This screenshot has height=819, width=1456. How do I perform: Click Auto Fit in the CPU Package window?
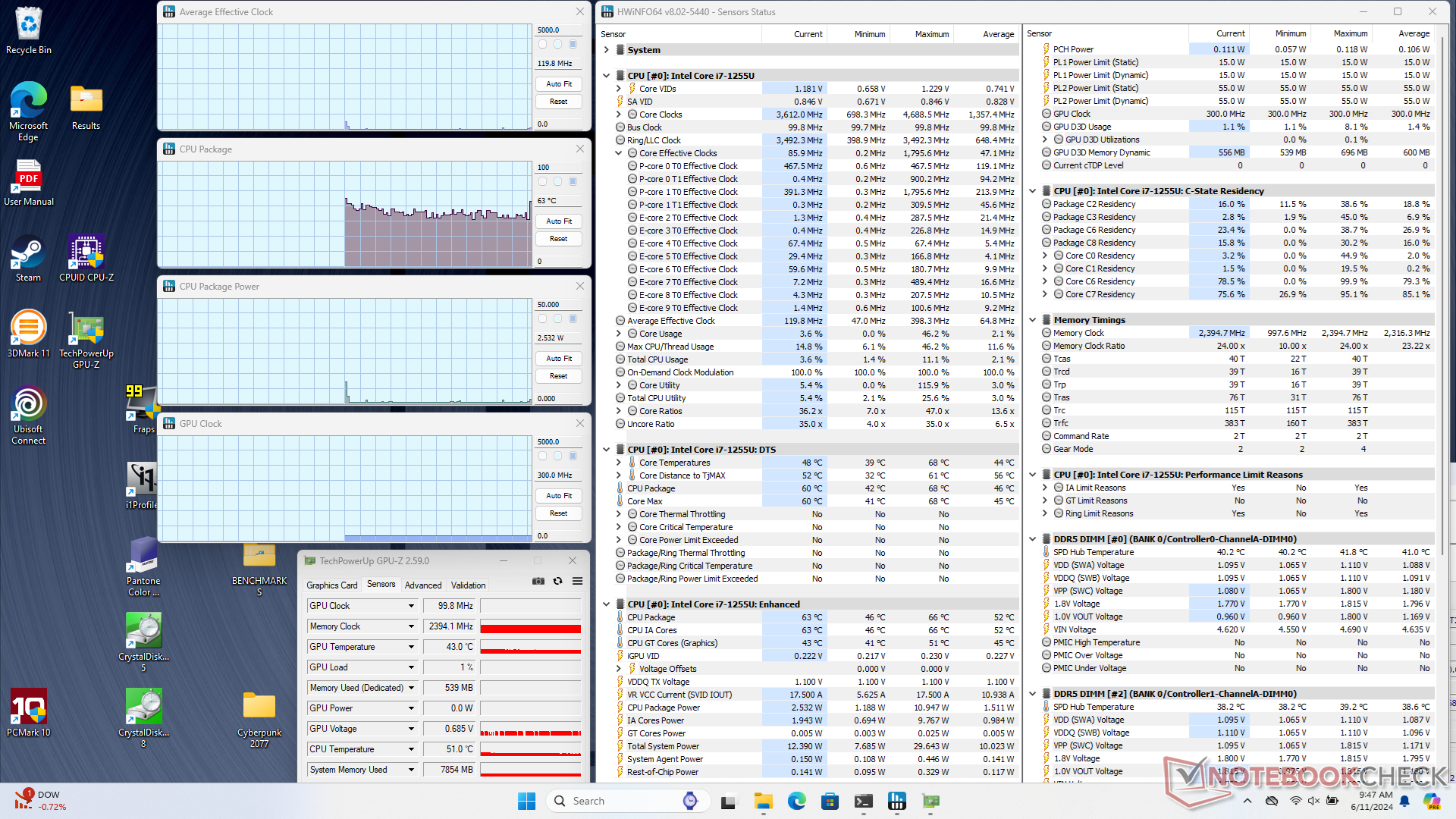(559, 221)
